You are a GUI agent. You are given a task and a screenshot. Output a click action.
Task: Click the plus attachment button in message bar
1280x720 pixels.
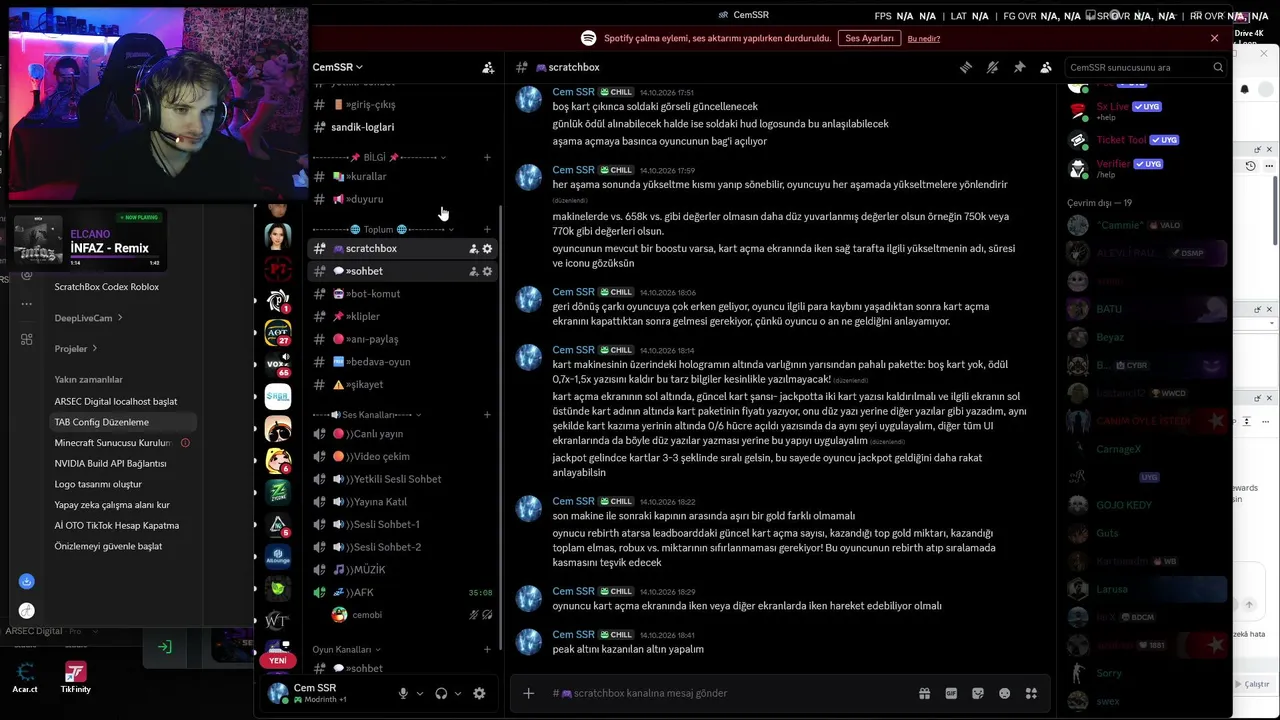pos(528,693)
